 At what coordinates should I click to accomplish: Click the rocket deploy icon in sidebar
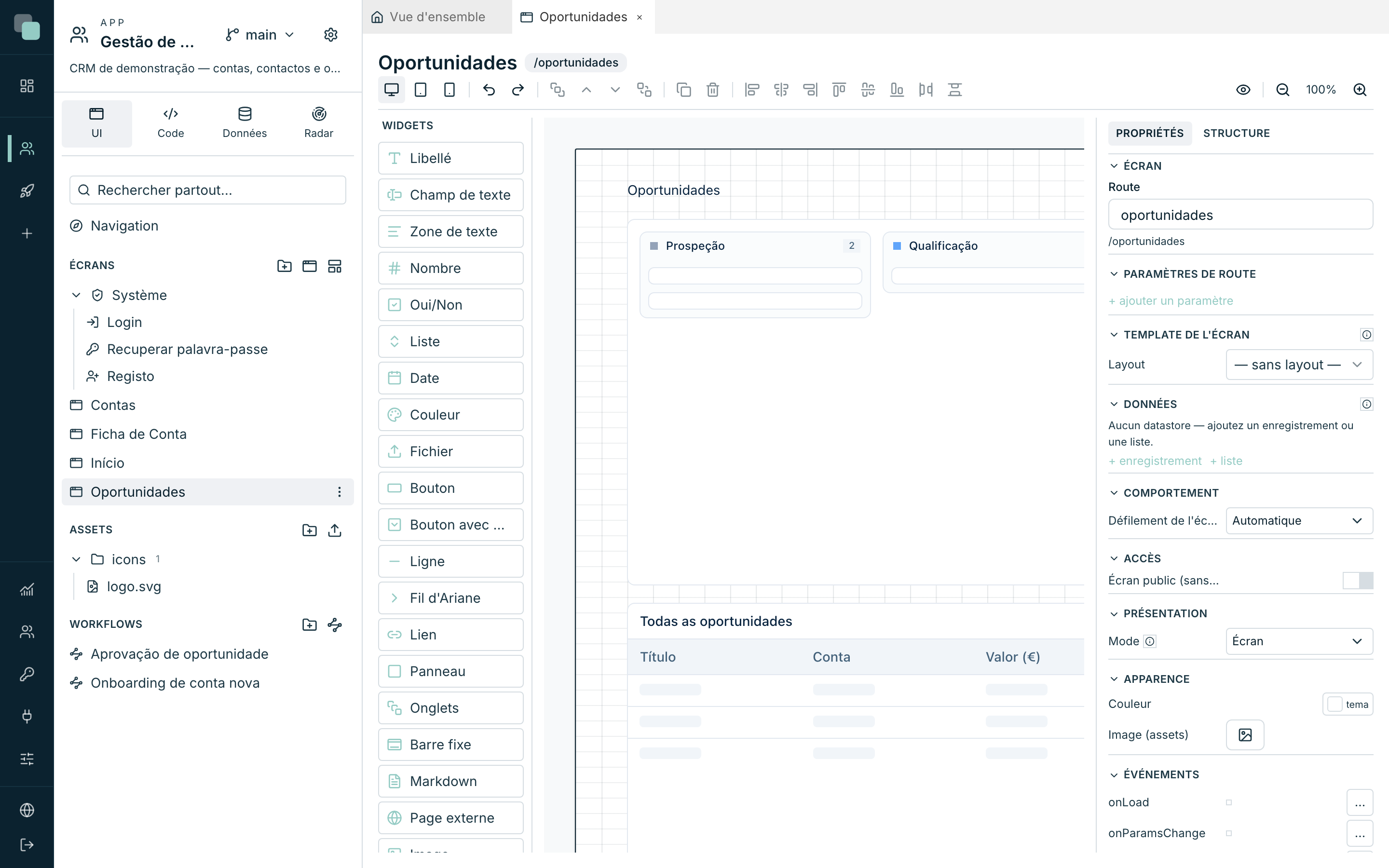(x=27, y=190)
